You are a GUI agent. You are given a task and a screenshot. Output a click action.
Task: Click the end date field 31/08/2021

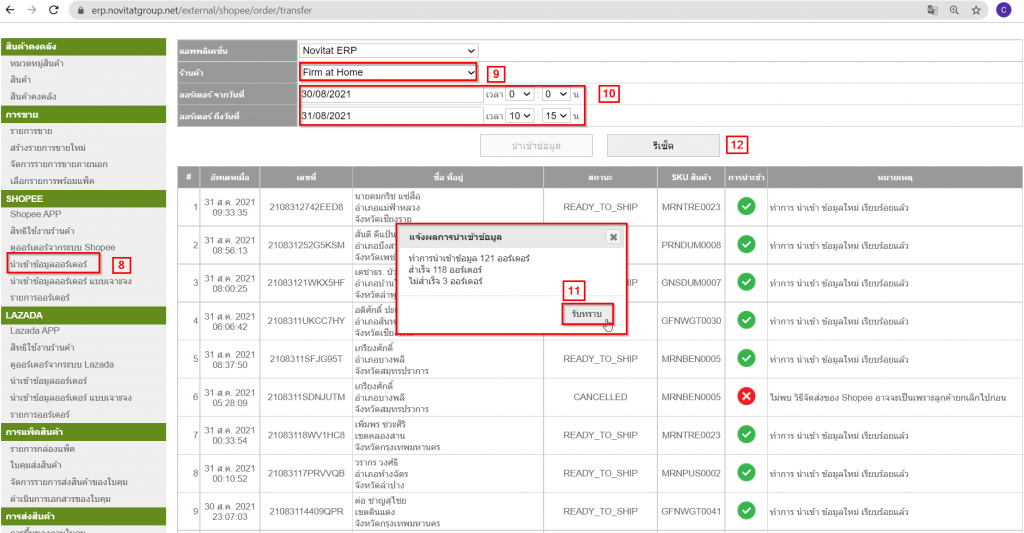[390, 116]
